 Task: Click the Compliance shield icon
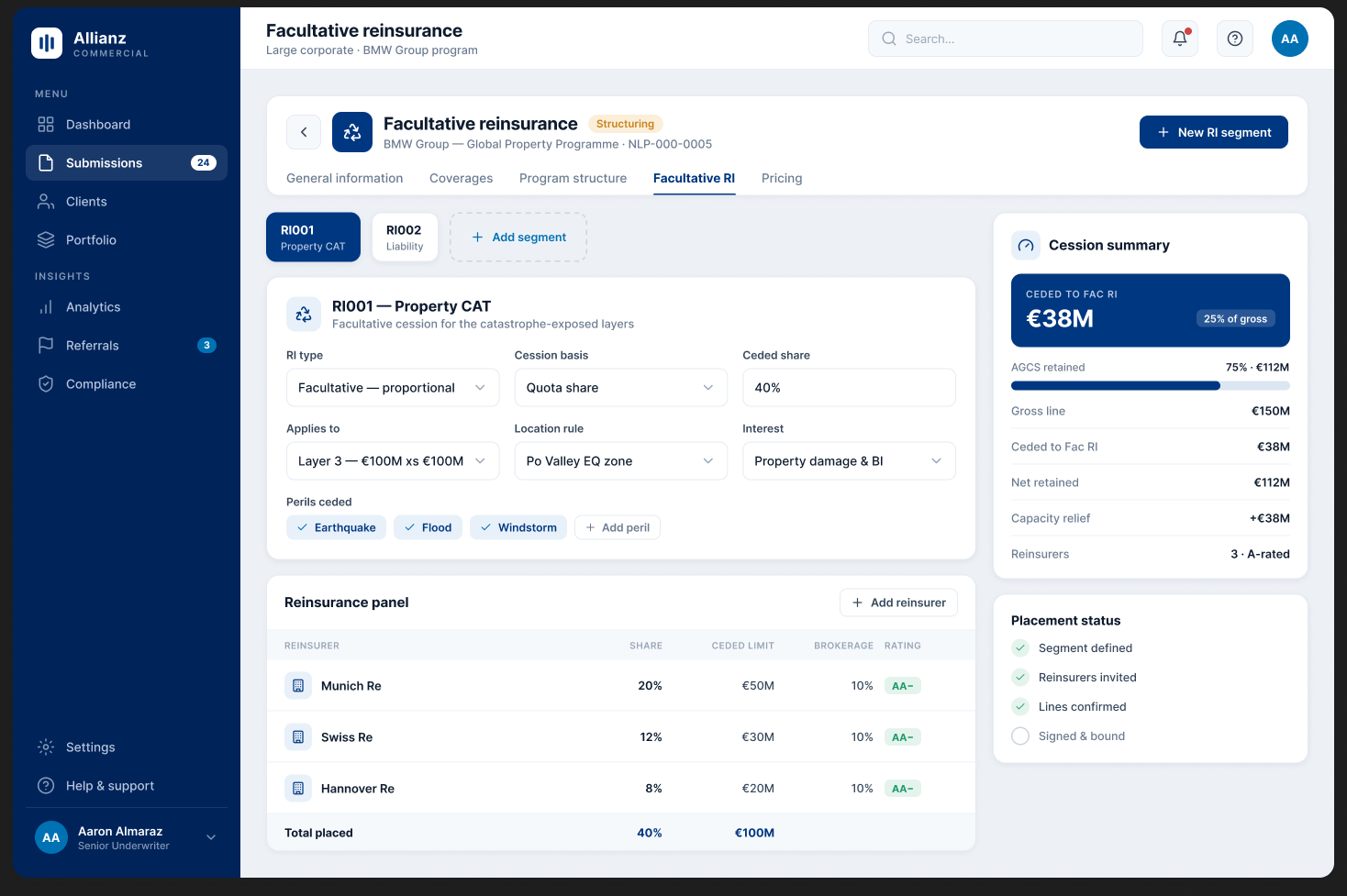(x=46, y=384)
